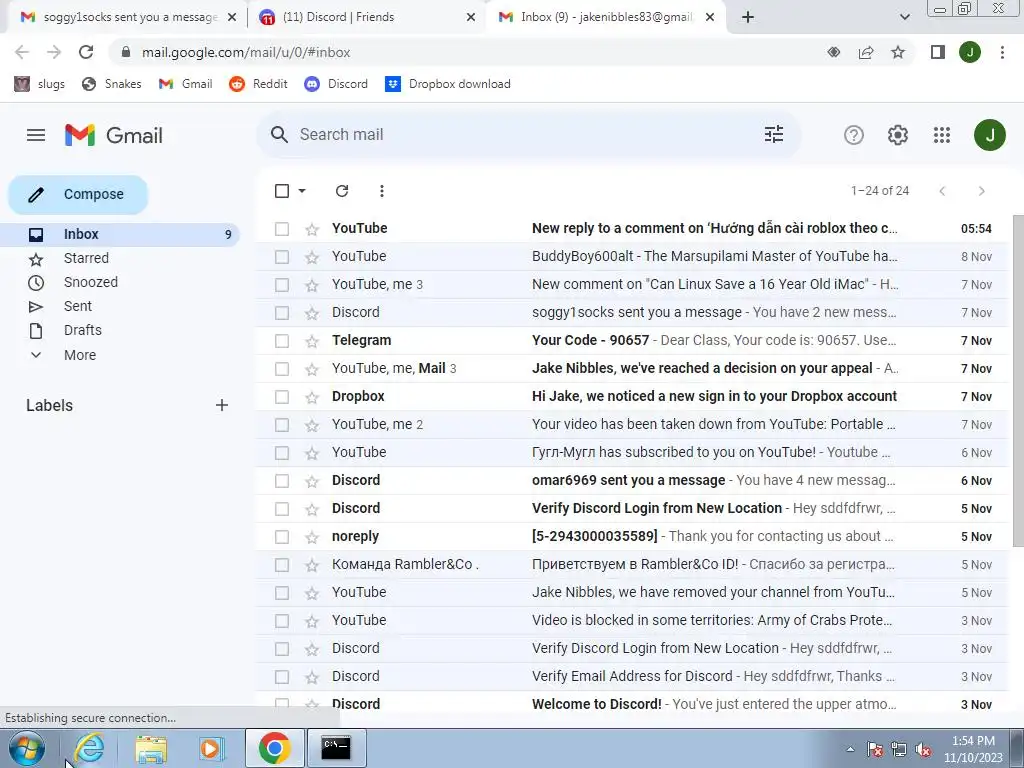This screenshot has height=768, width=1024.
Task: Bookmark this tab with star icon
Action: tap(898, 52)
